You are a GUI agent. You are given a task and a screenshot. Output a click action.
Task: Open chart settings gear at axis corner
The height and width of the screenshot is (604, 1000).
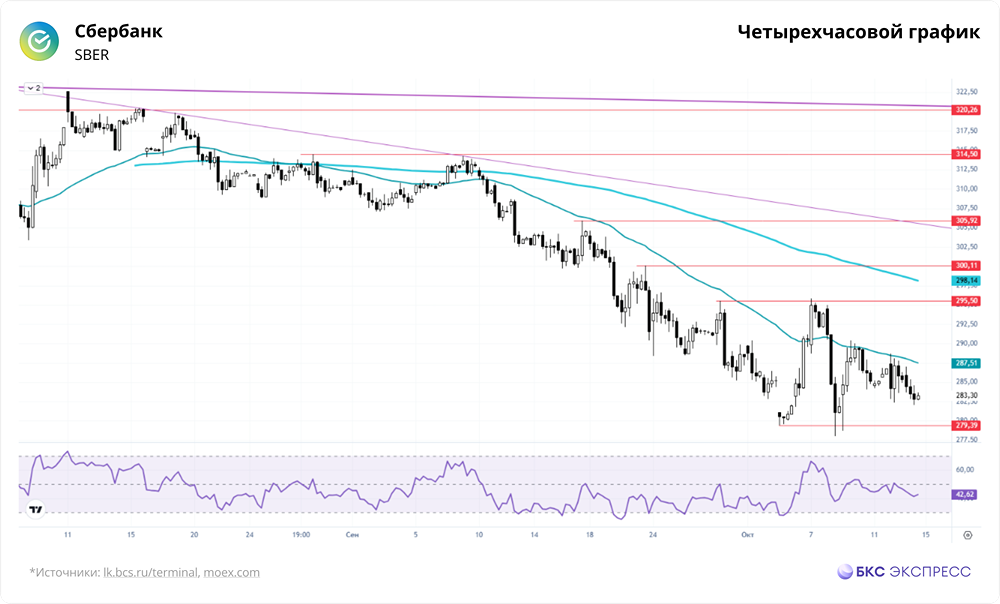[x=967, y=535]
